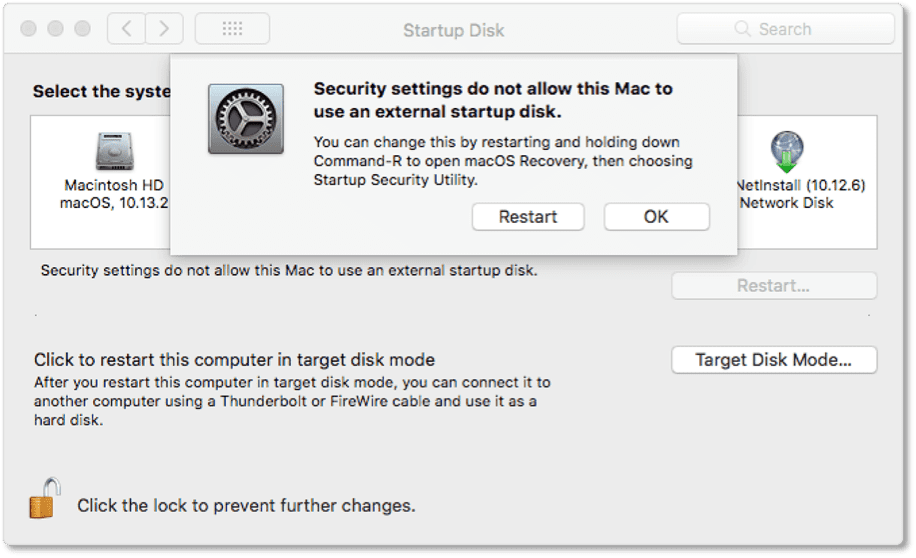Select the NetInstall Network Disk globe icon
The image size is (916, 558).
click(x=786, y=151)
